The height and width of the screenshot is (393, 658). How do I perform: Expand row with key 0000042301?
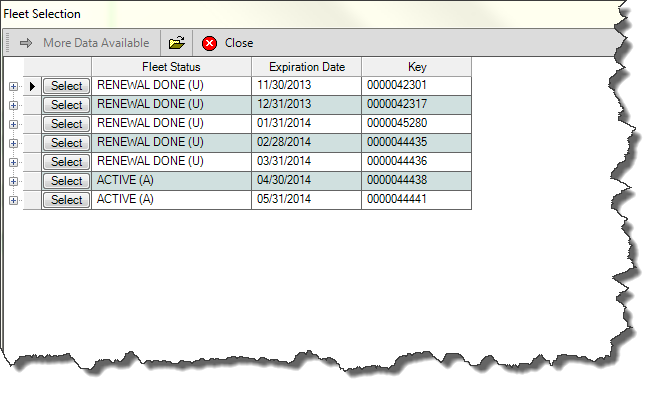[x=13, y=86]
